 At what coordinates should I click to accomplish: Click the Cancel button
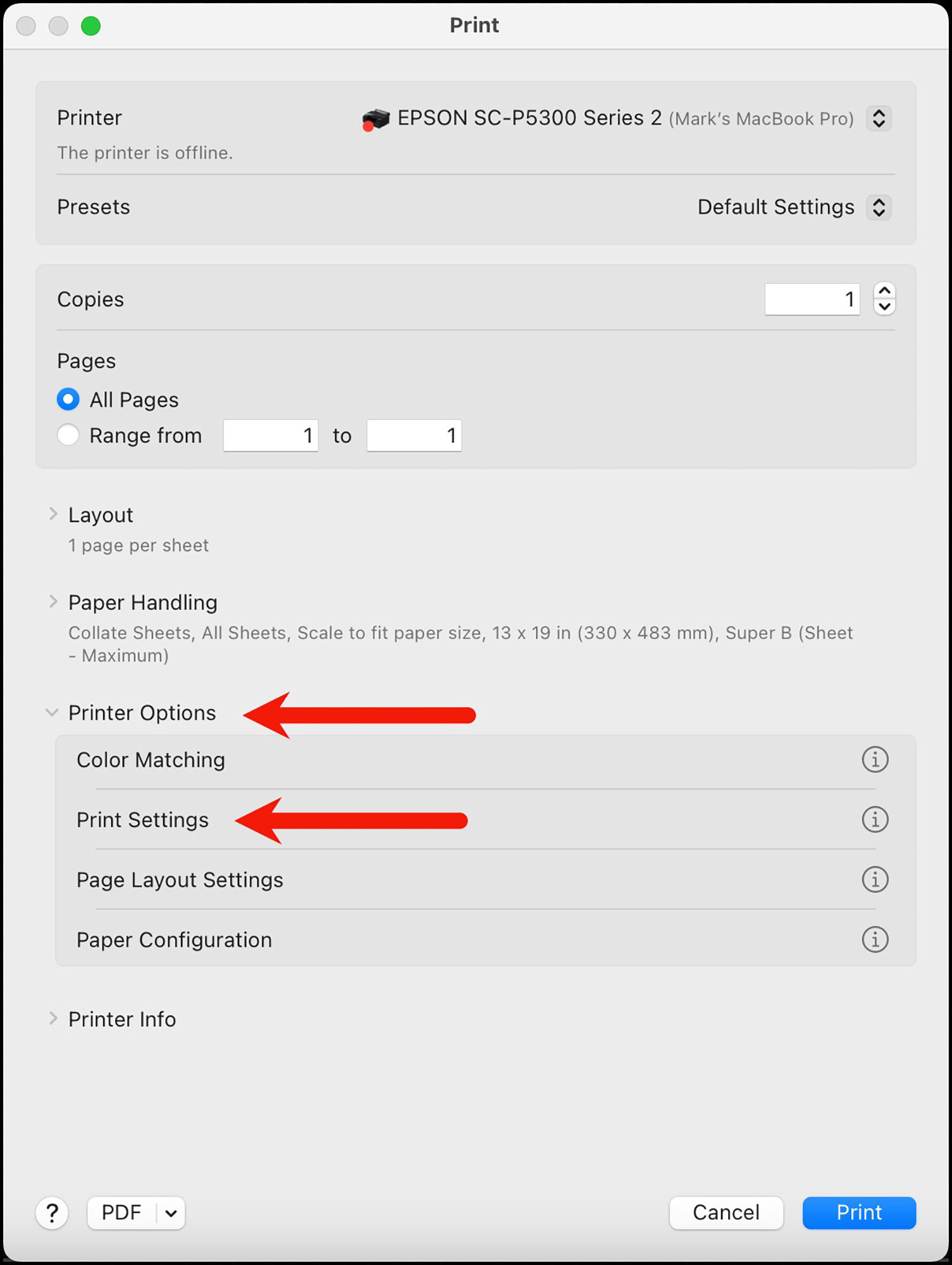[726, 1213]
